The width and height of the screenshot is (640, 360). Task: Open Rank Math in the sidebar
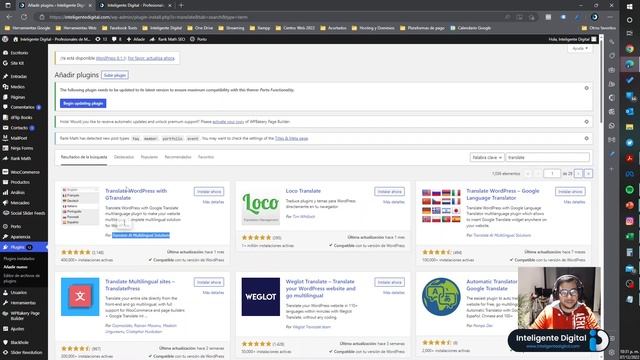click(20, 158)
